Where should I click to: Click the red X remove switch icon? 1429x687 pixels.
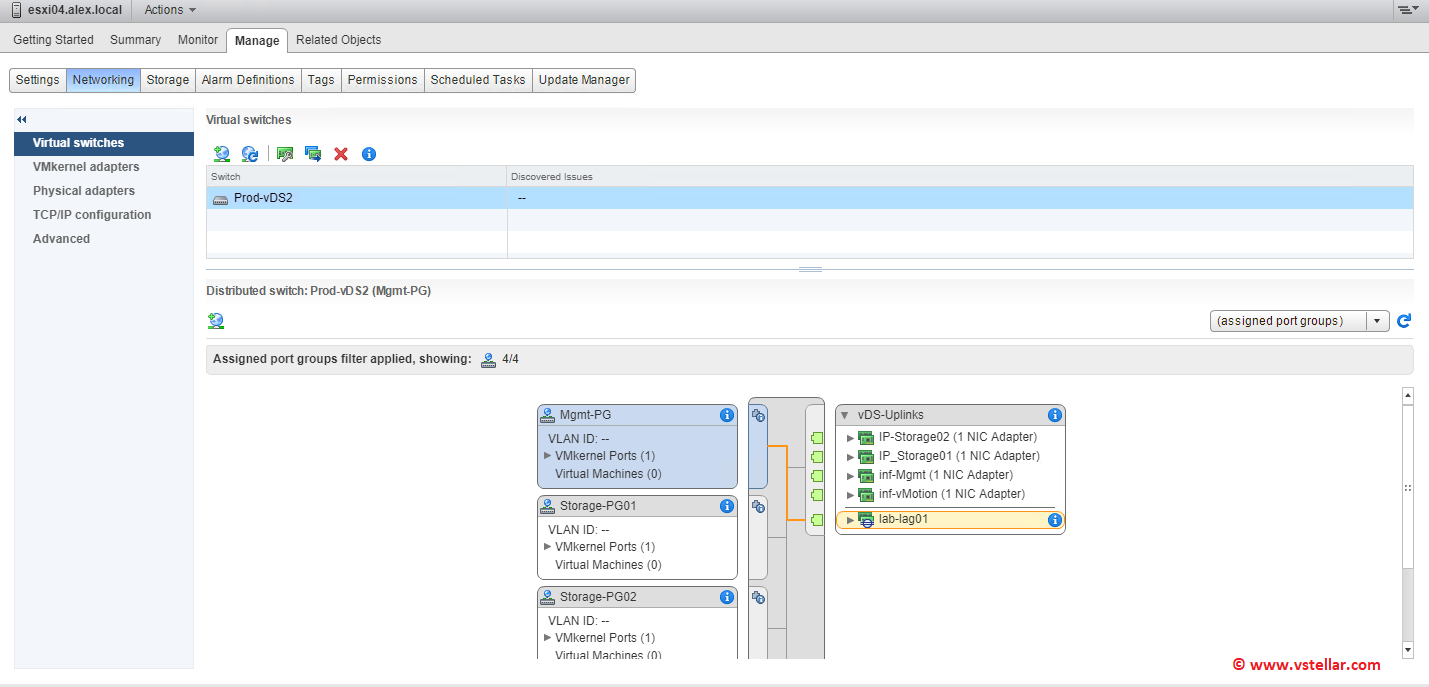click(341, 154)
